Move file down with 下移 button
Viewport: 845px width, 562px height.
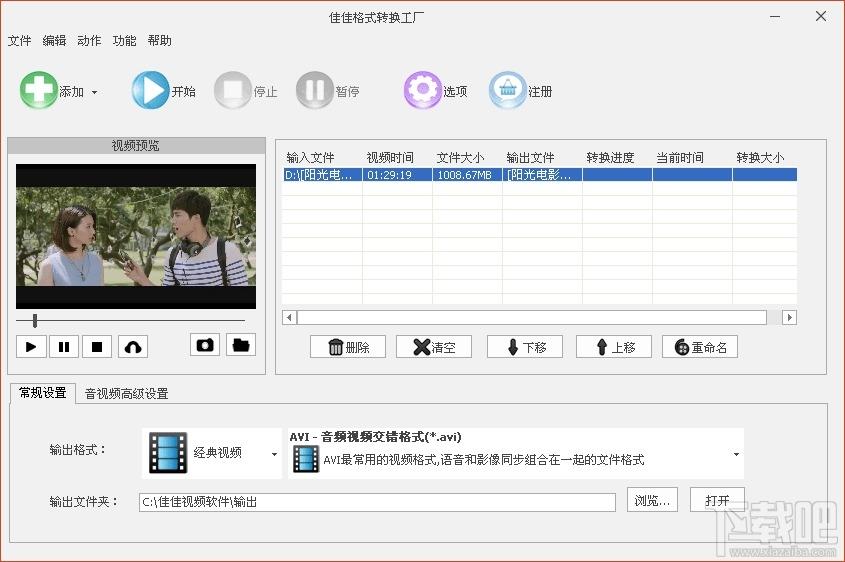525,347
